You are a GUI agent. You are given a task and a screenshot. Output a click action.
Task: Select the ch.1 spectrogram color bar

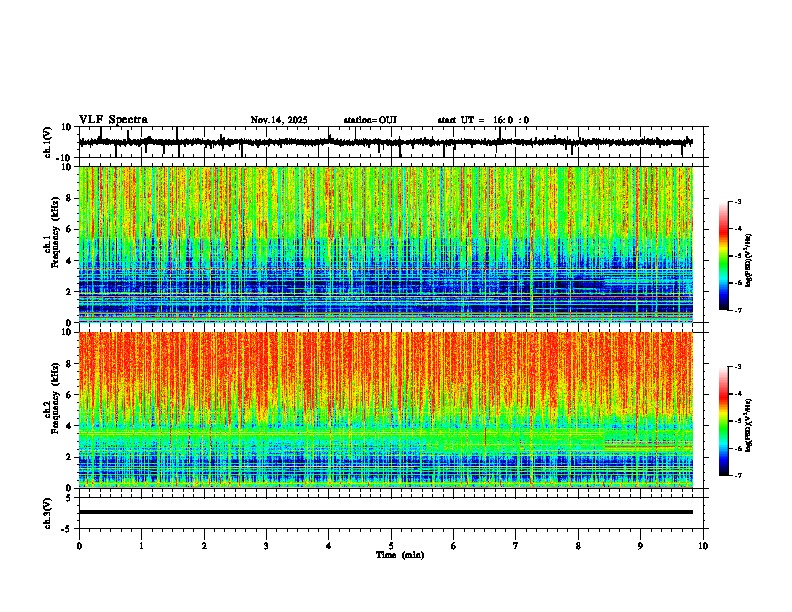point(724,256)
